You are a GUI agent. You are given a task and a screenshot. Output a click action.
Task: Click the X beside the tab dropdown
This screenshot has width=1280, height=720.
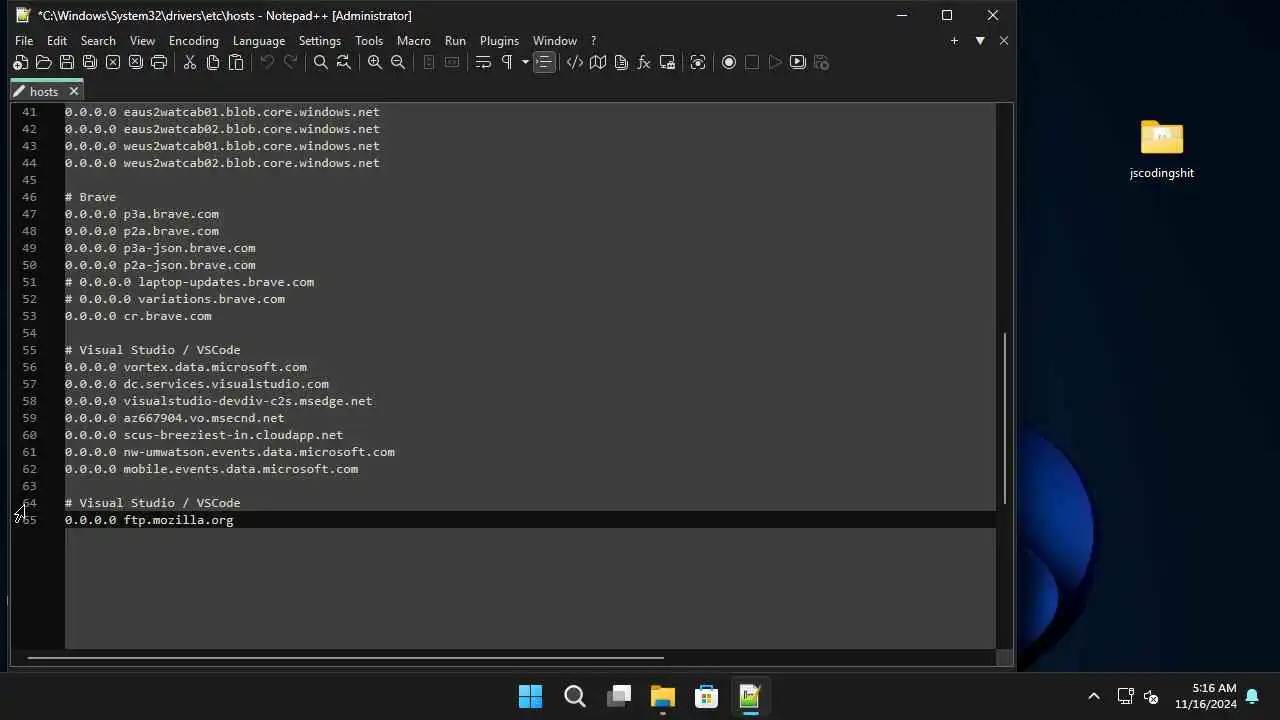coord(1004,41)
